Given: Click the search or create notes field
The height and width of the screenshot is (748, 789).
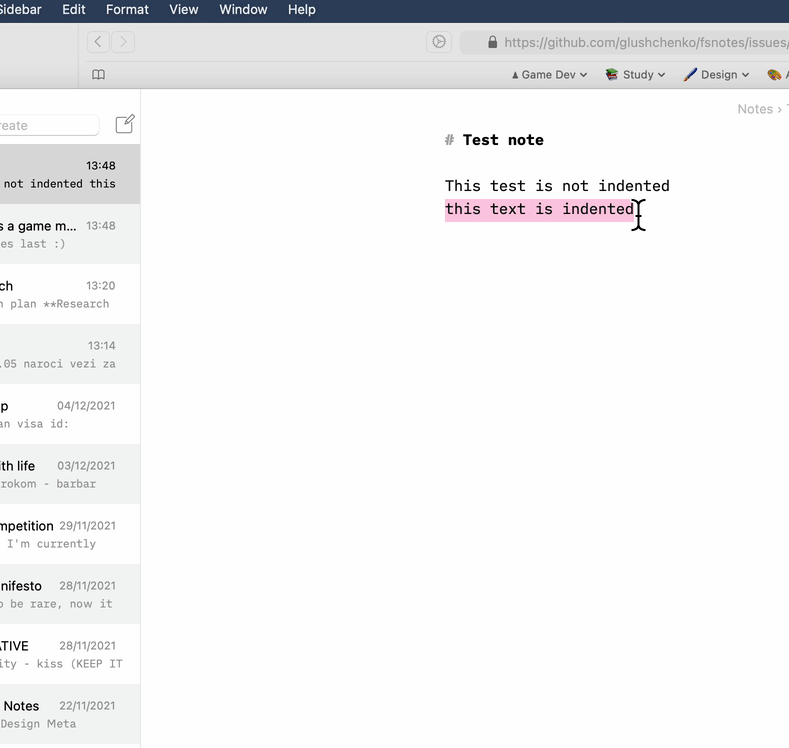Looking at the screenshot, I should [49, 125].
